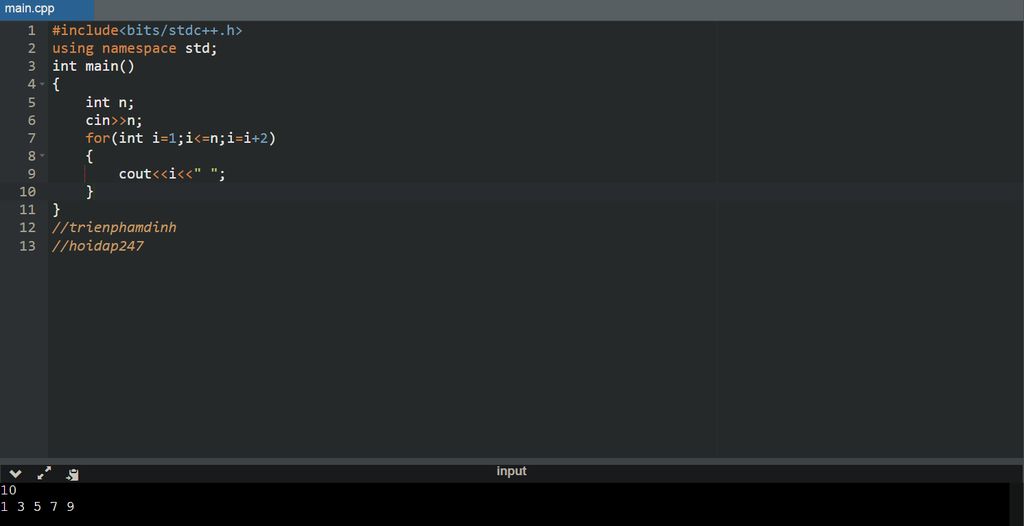Place cursor on the using namespace std line
The width and height of the screenshot is (1024, 526).
click(x=134, y=48)
